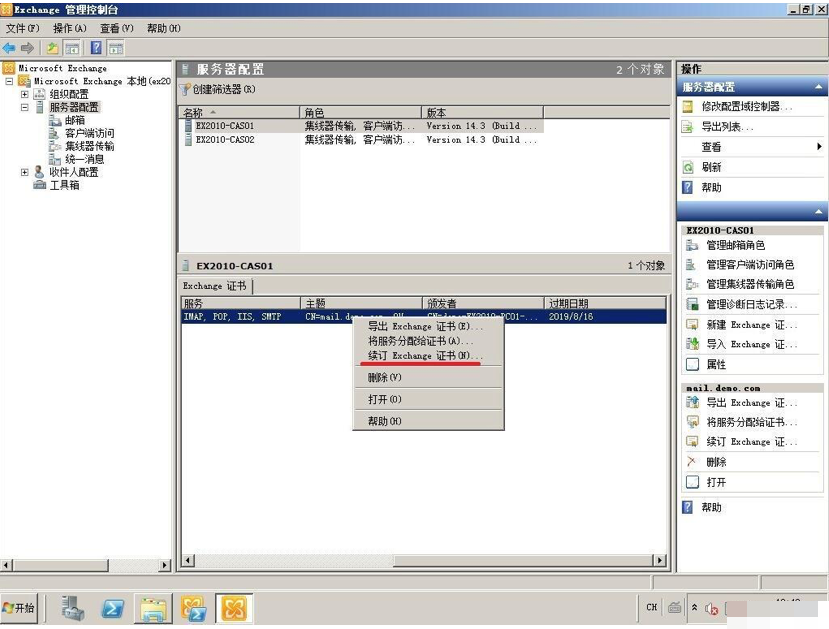This screenshot has width=829, height=629.
Task: Click the CH language indicator in tray
Action: pos(651,607)
